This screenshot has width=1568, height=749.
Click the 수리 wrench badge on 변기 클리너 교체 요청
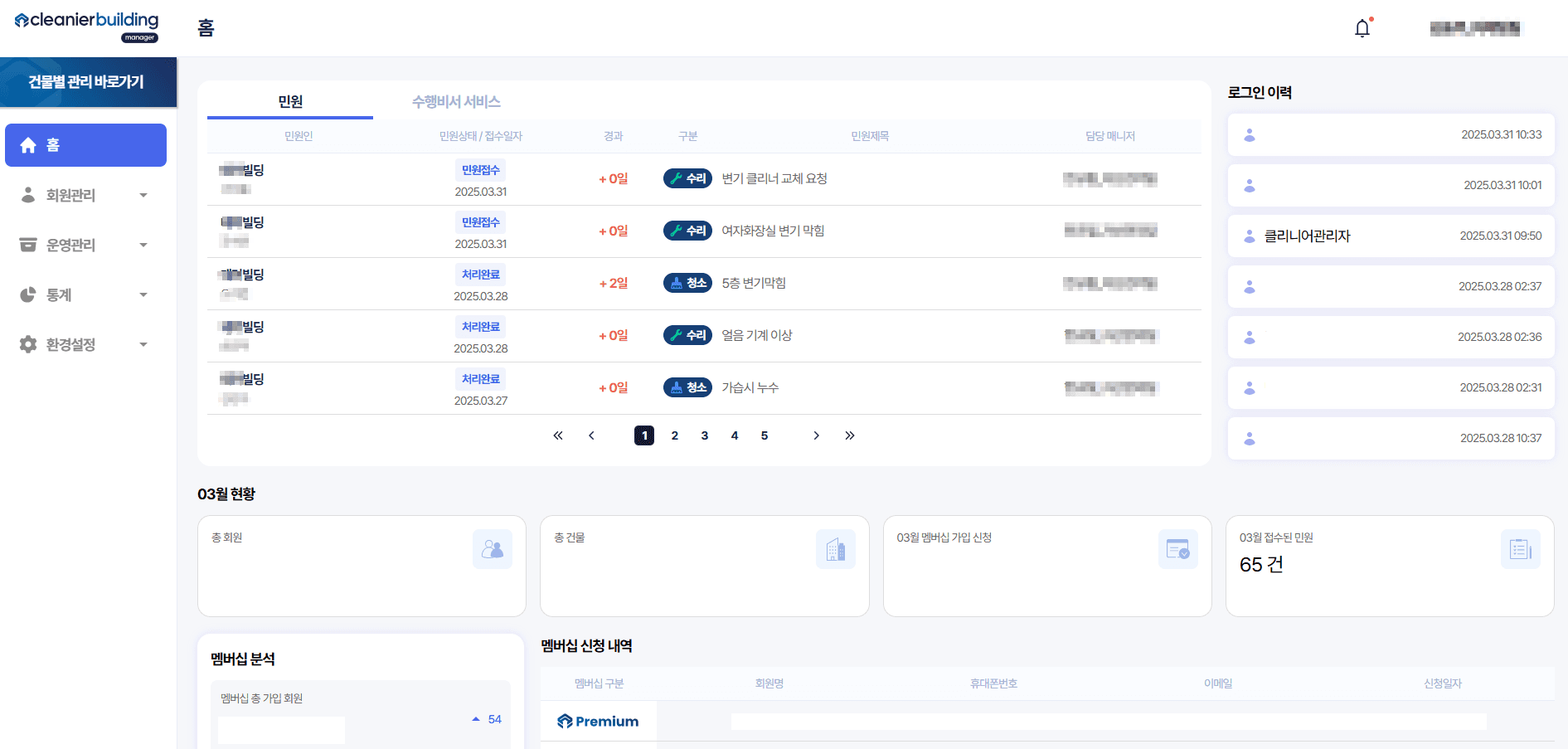coord(687,178)
